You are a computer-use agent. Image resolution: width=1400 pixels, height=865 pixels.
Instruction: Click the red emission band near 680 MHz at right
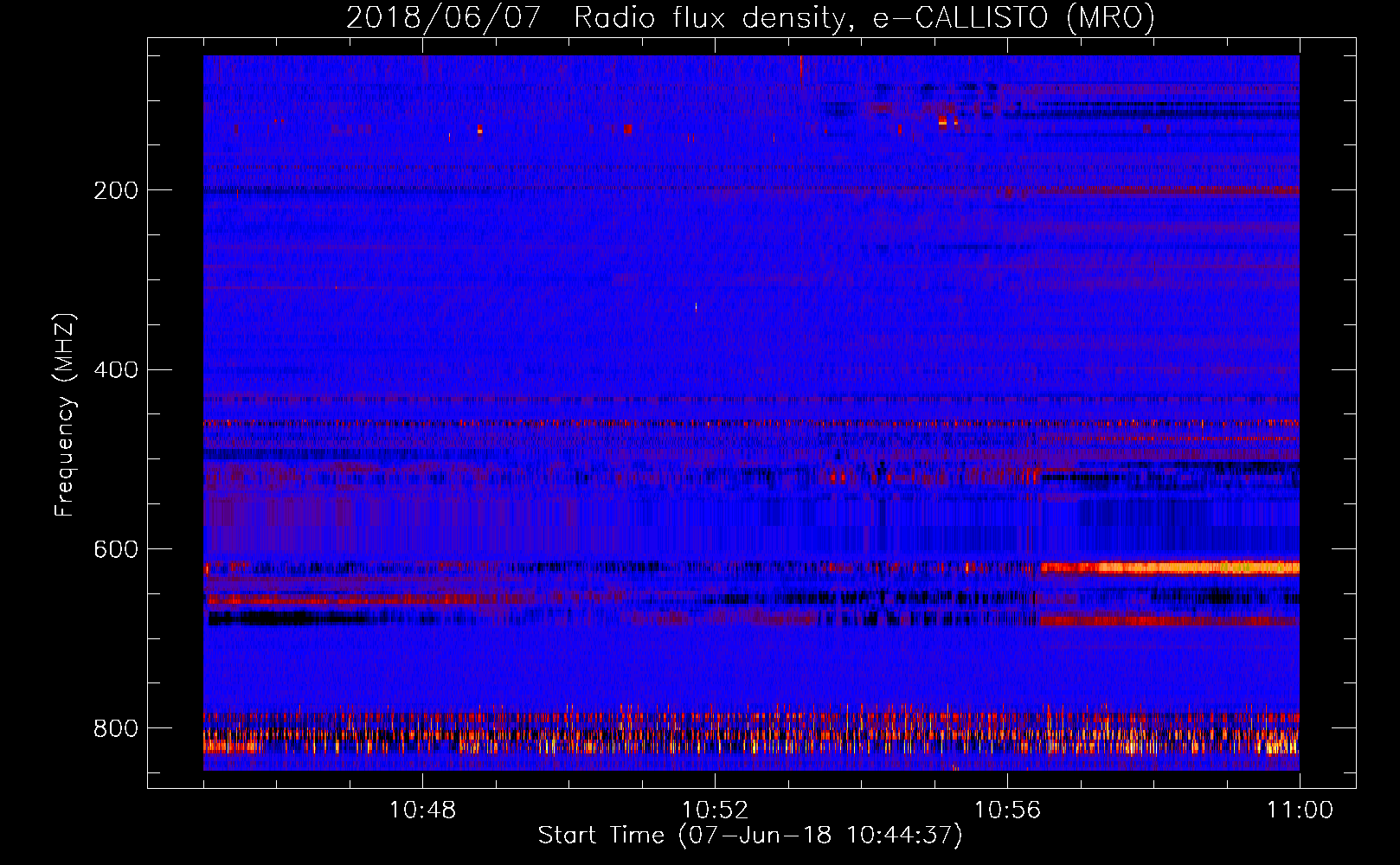coord(1170,621)
